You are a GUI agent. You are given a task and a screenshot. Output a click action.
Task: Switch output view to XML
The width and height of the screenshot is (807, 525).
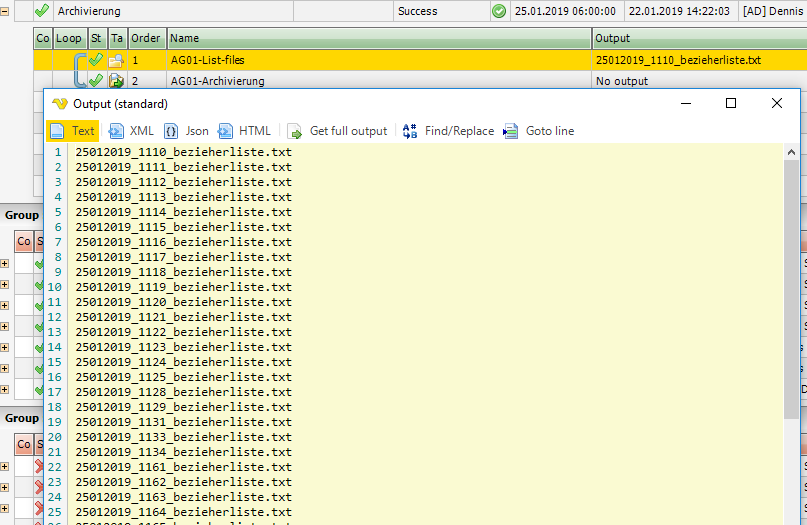[131, 131]
